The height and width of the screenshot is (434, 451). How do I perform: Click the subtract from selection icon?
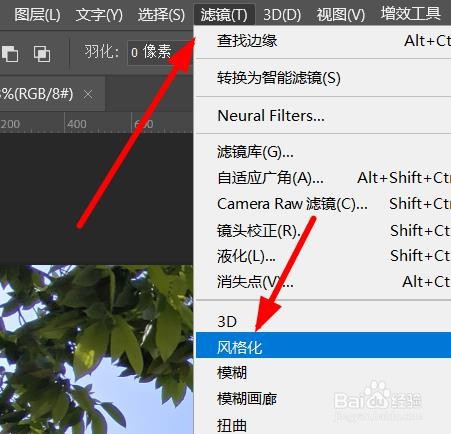point(10,53)
